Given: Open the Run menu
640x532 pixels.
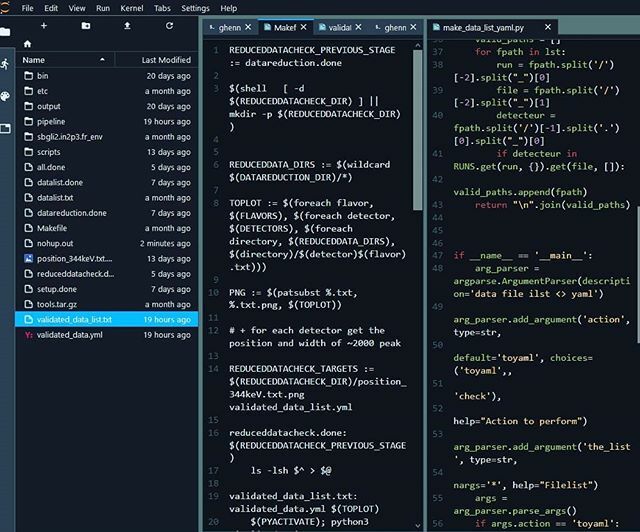Looking at the screenshot, I should (103, 8).
